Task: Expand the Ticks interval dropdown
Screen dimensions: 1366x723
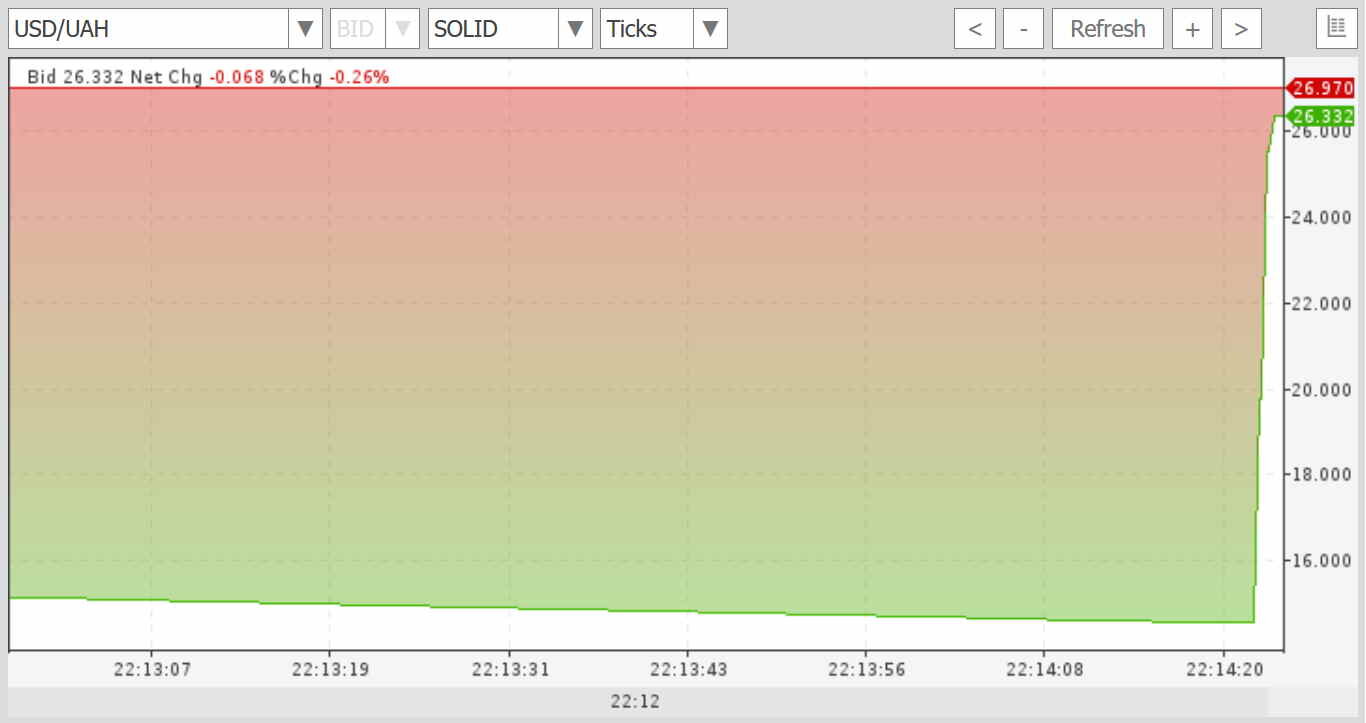Action: coord(710,29)
